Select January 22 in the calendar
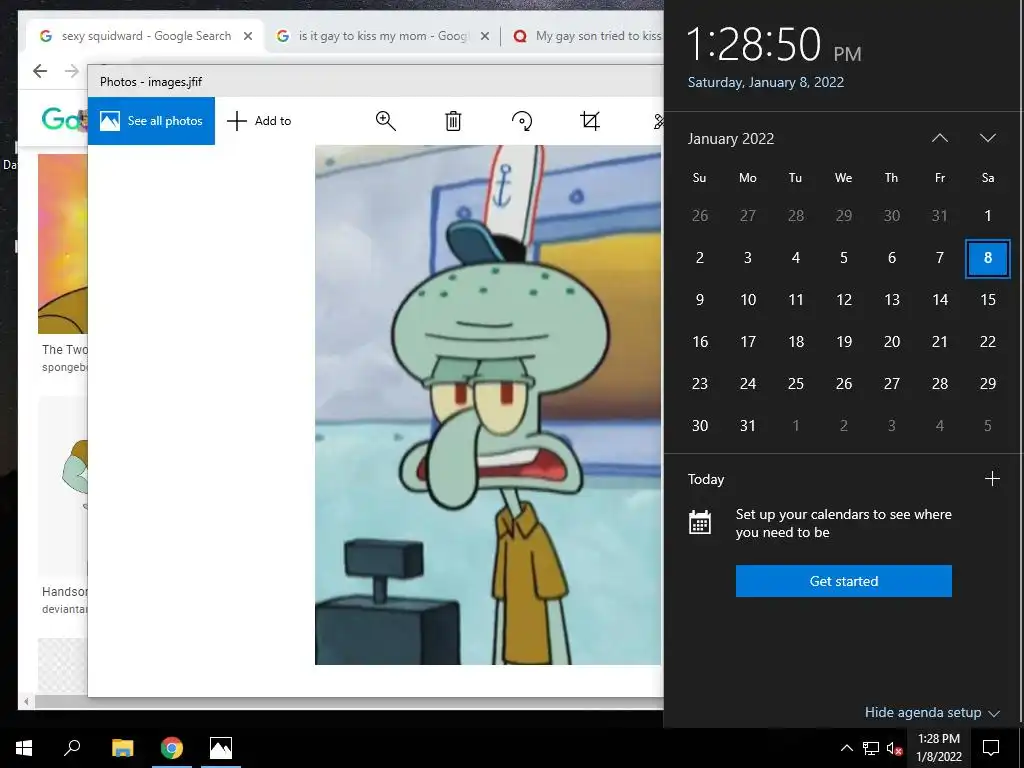 coord(987,342)
